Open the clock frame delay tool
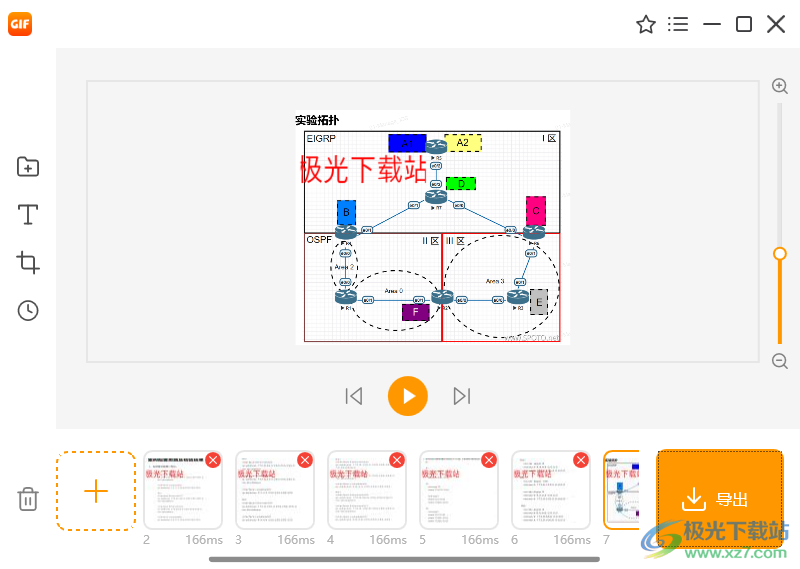 pos(28,310)
